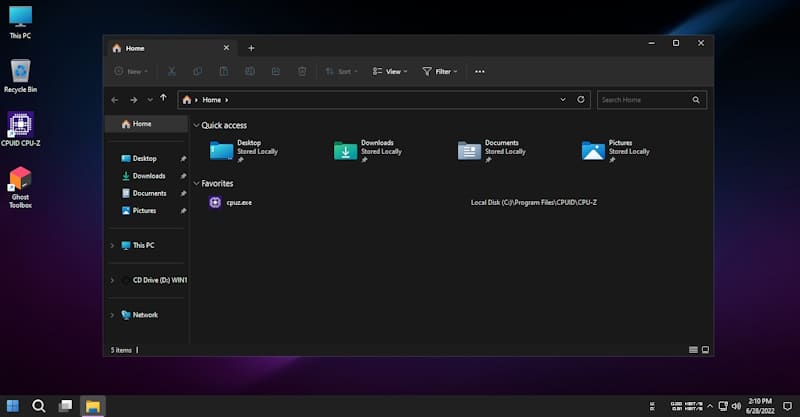Screen dimensions: 800x417
Task: Collapse the Quick access section
Action: click(x=196, y=125)
